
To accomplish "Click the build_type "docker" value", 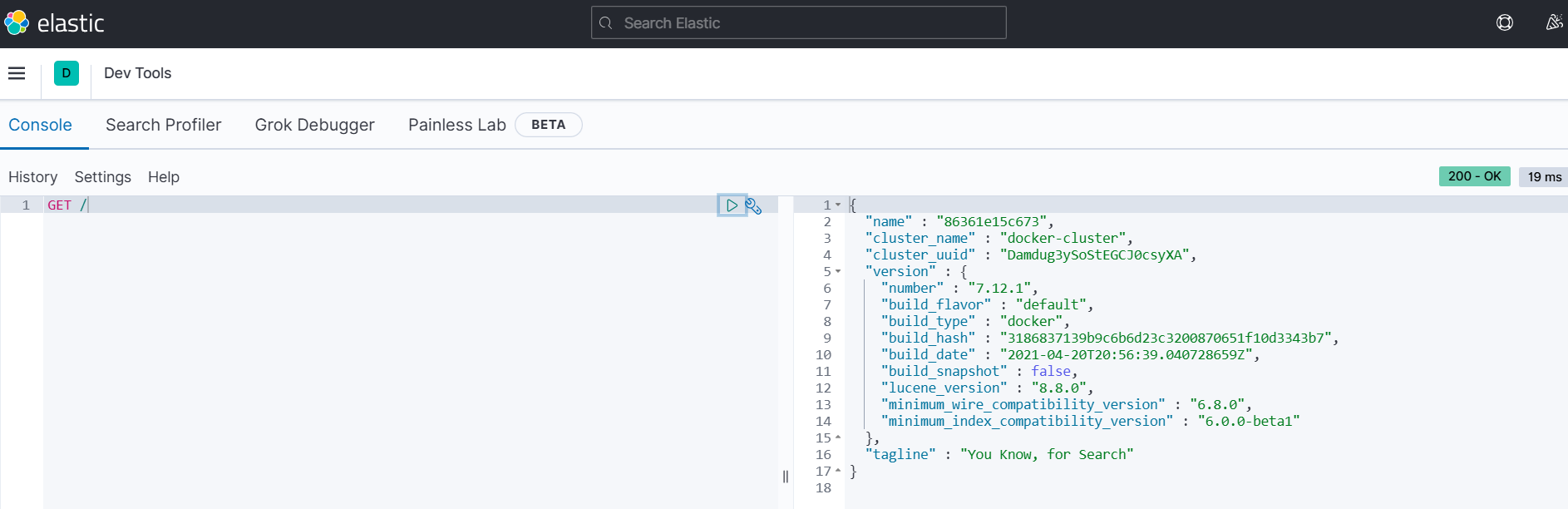I will pos(1032,321).
